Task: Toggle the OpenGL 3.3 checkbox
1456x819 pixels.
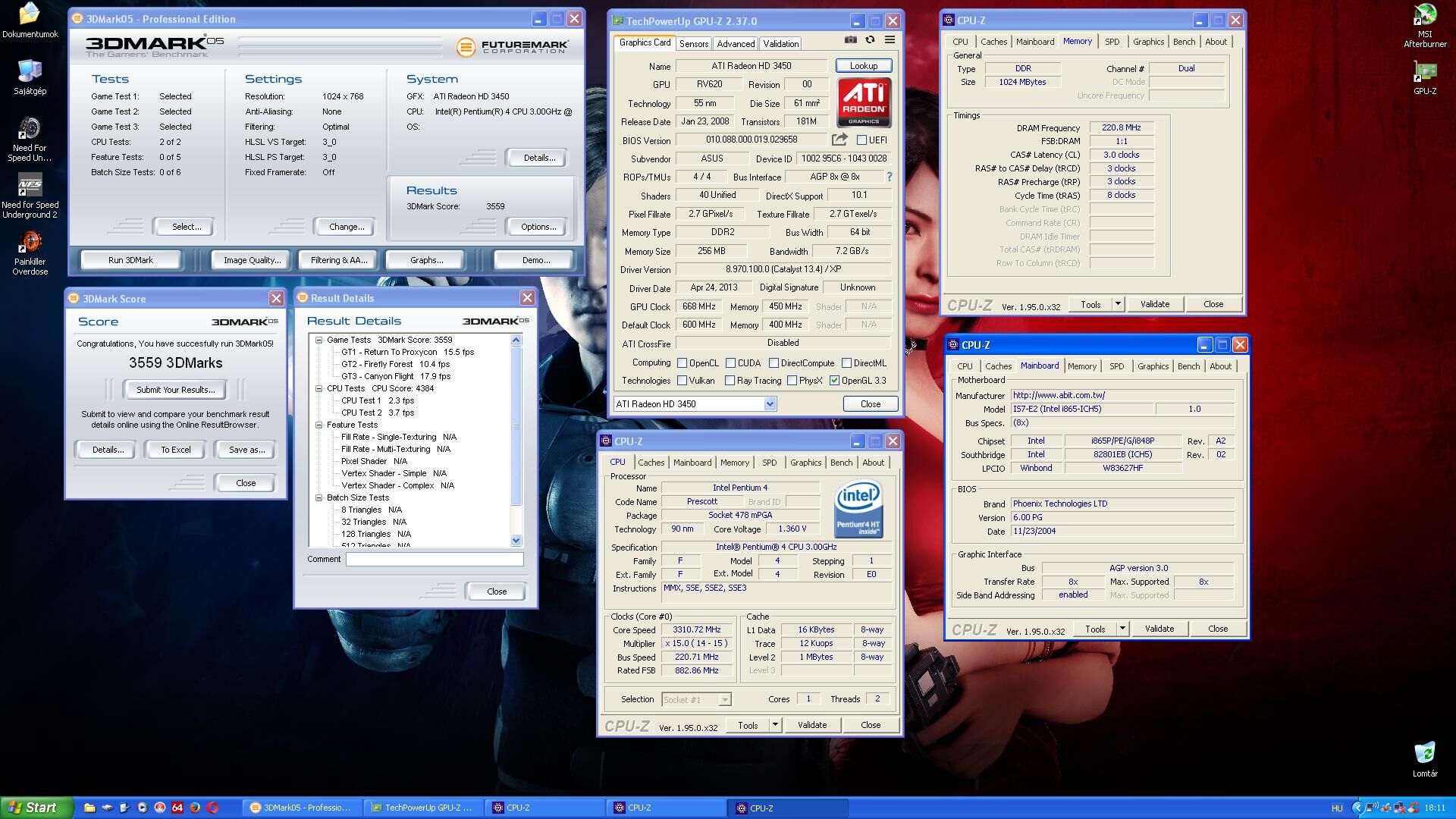Action: click(x=835, y=381)
